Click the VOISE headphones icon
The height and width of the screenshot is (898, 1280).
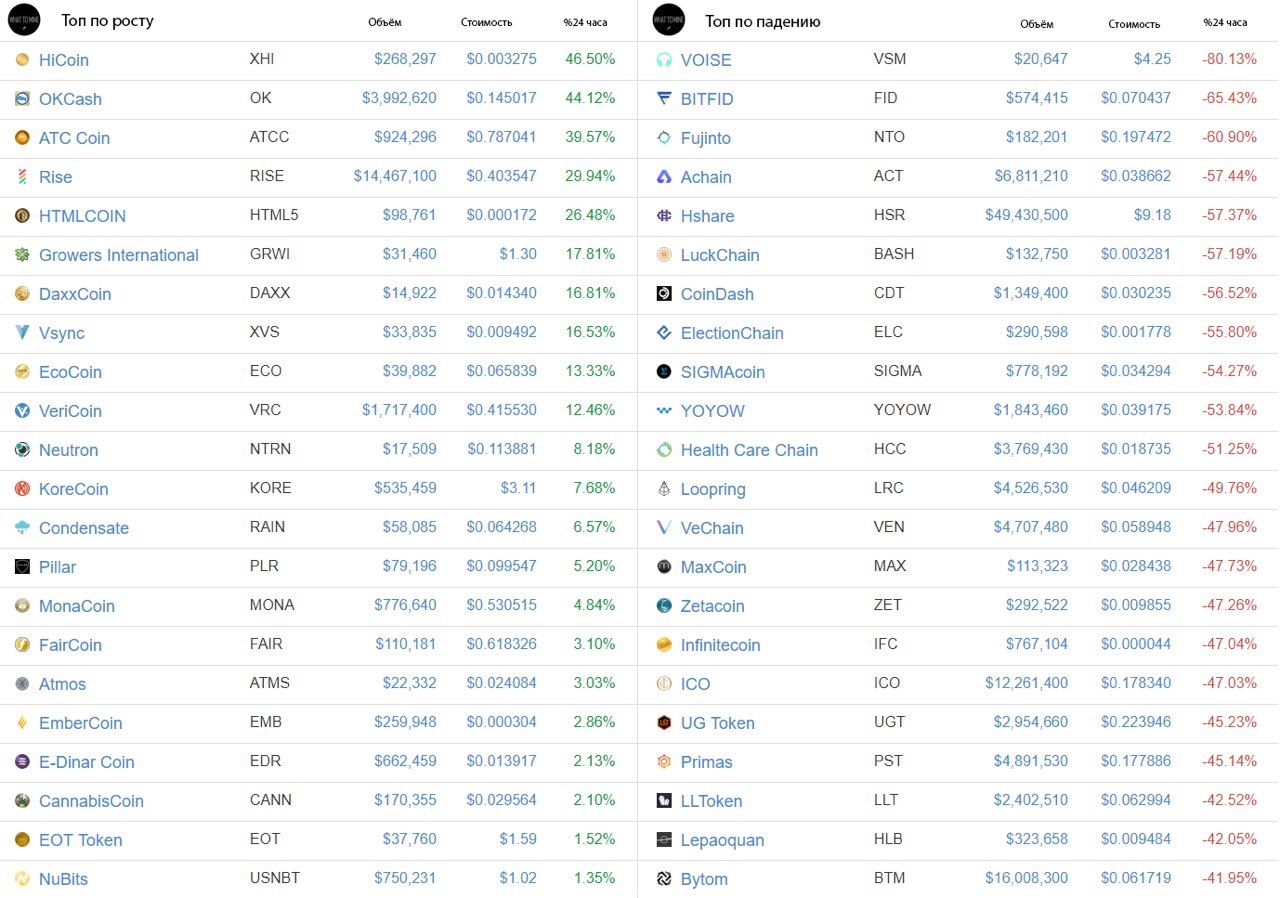tap(664, 60)
